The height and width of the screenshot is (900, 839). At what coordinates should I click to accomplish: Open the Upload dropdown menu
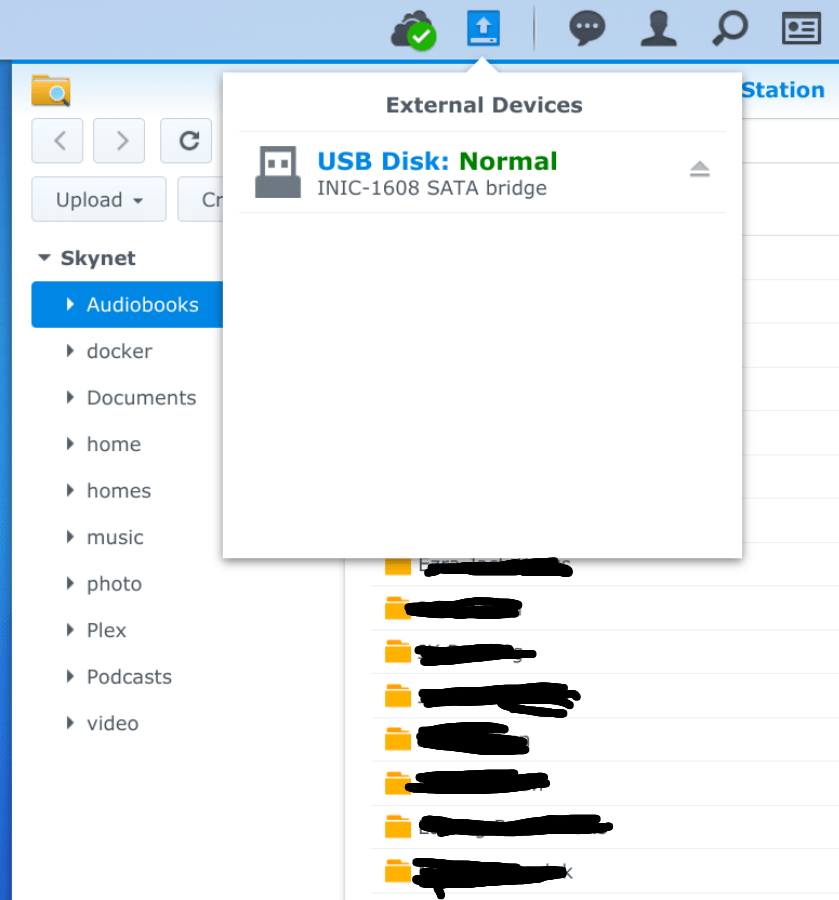(98, 199)
